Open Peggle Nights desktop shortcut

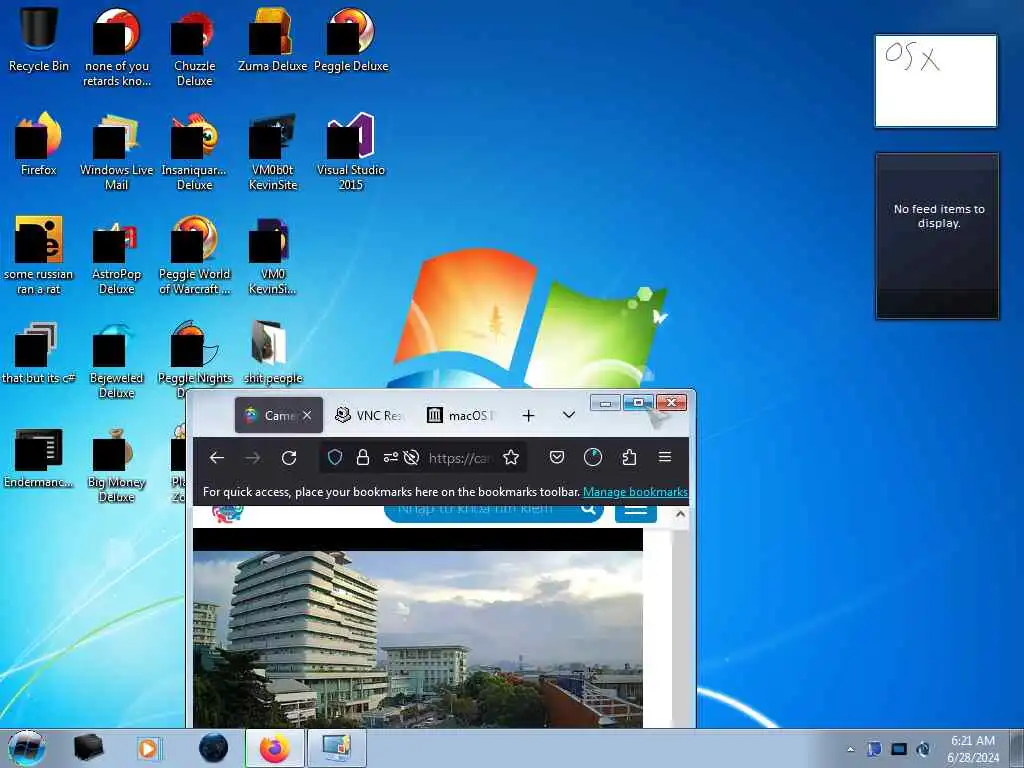pos(195,353)
